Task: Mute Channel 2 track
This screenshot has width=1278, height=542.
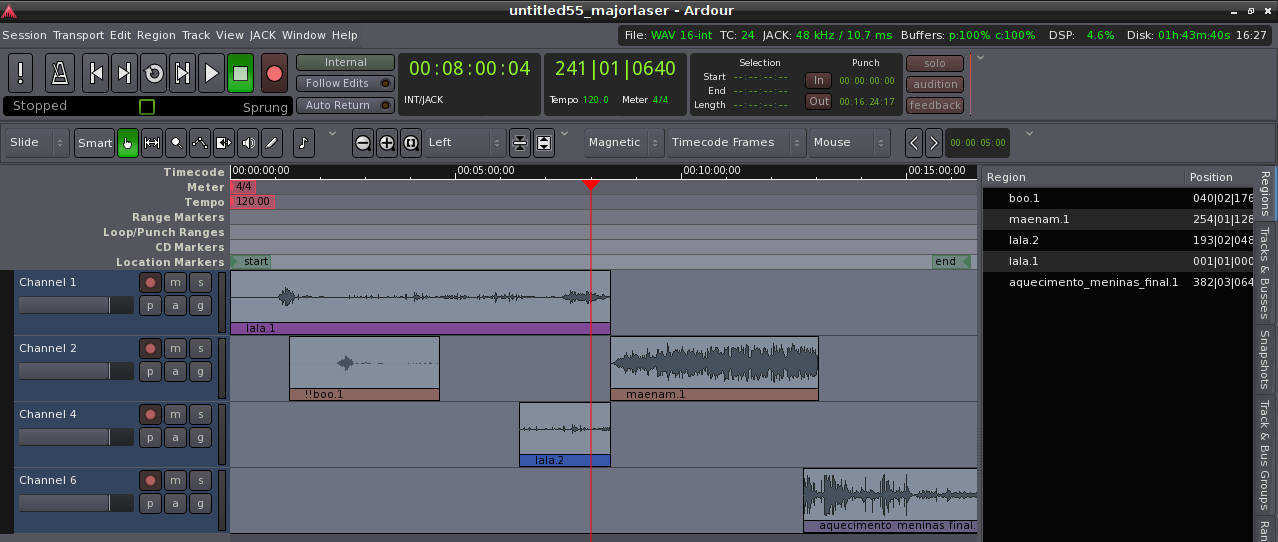Action: point(175,348)
